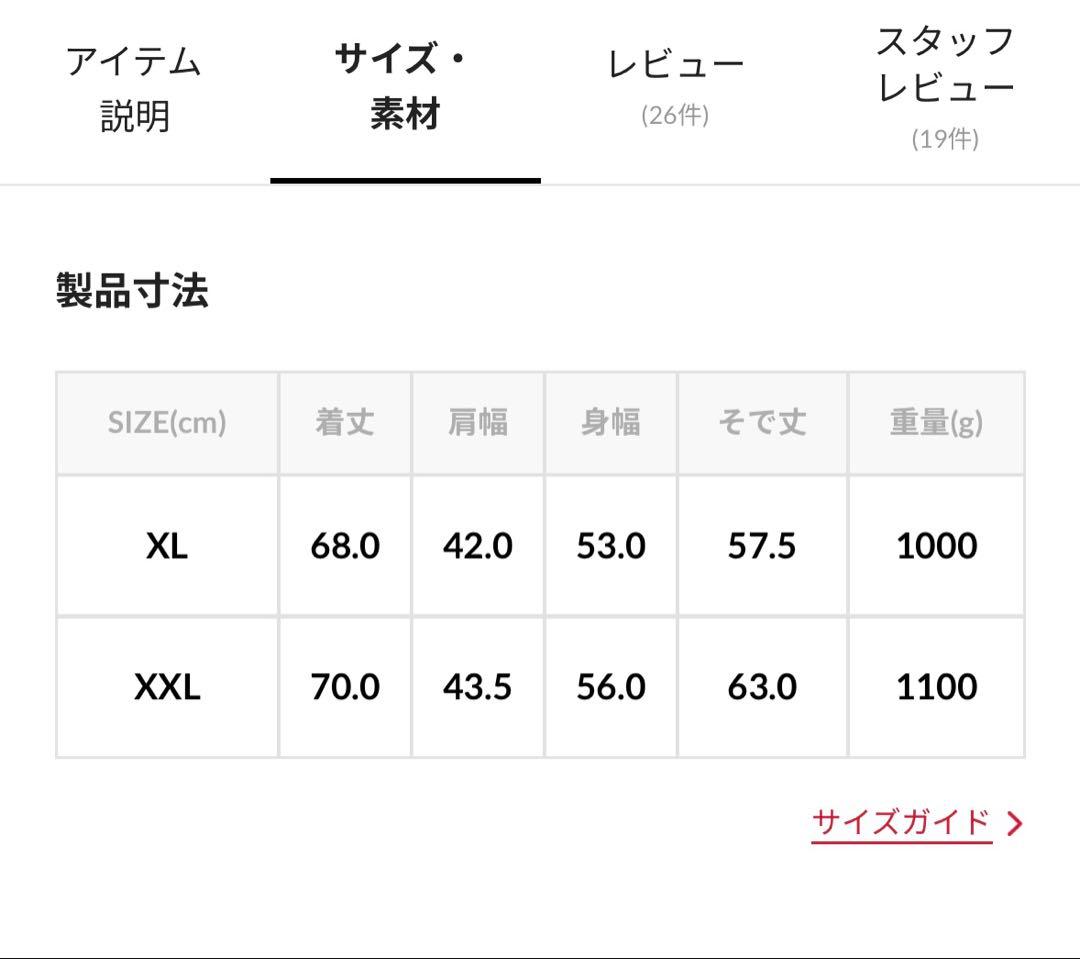
Task: Click the 身幅 column header
Action: 611,422
